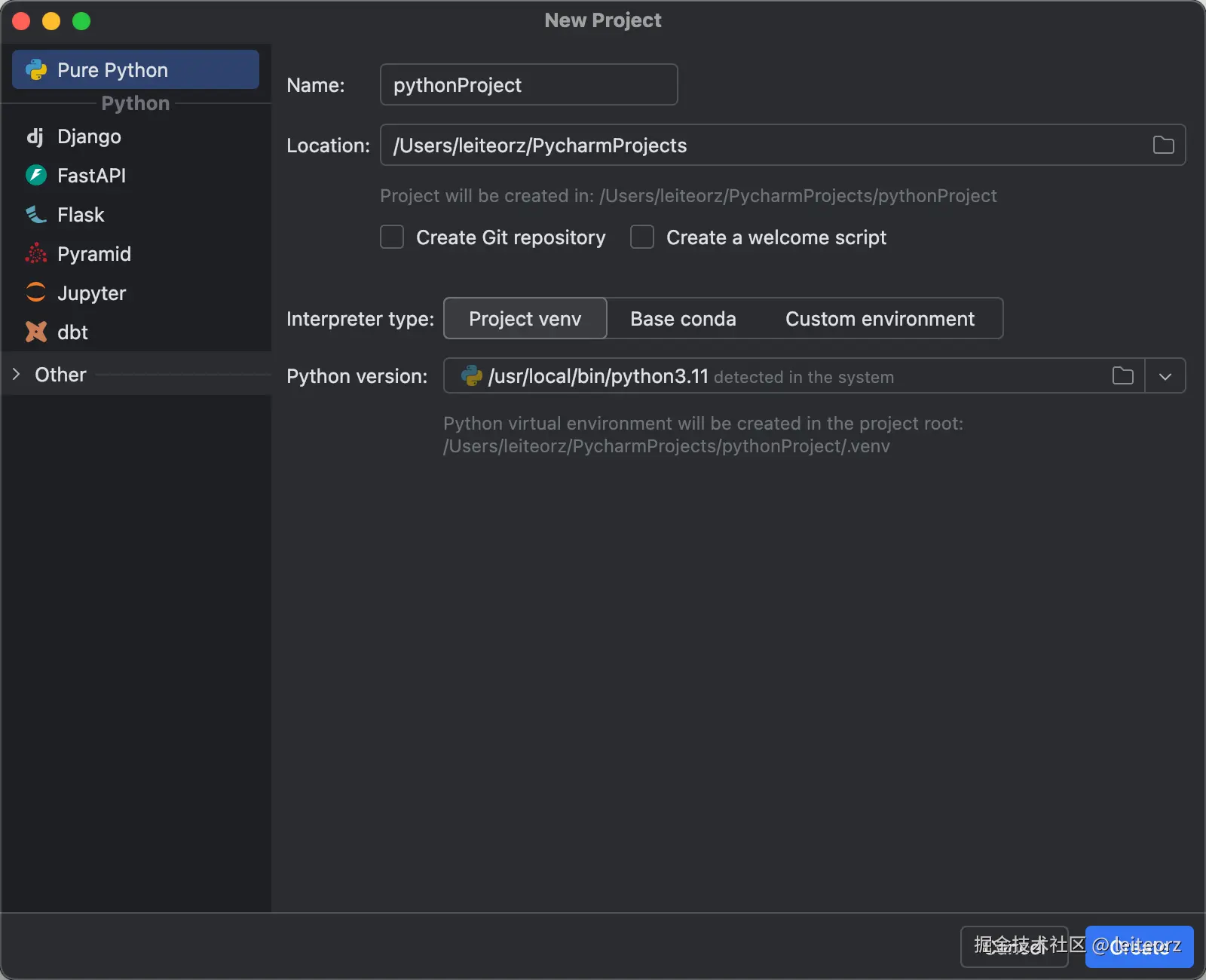Click the Cancel button
The image size is (1206, 980).
1013,946
